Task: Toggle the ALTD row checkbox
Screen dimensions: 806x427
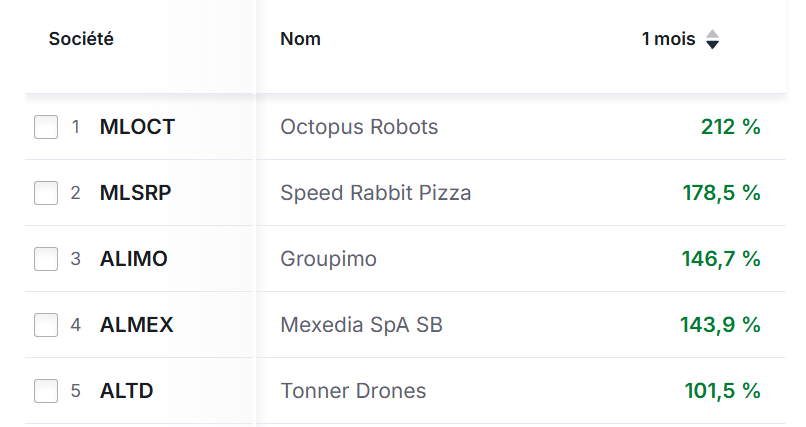Action: pyautogui.click(x=46, y=391)
